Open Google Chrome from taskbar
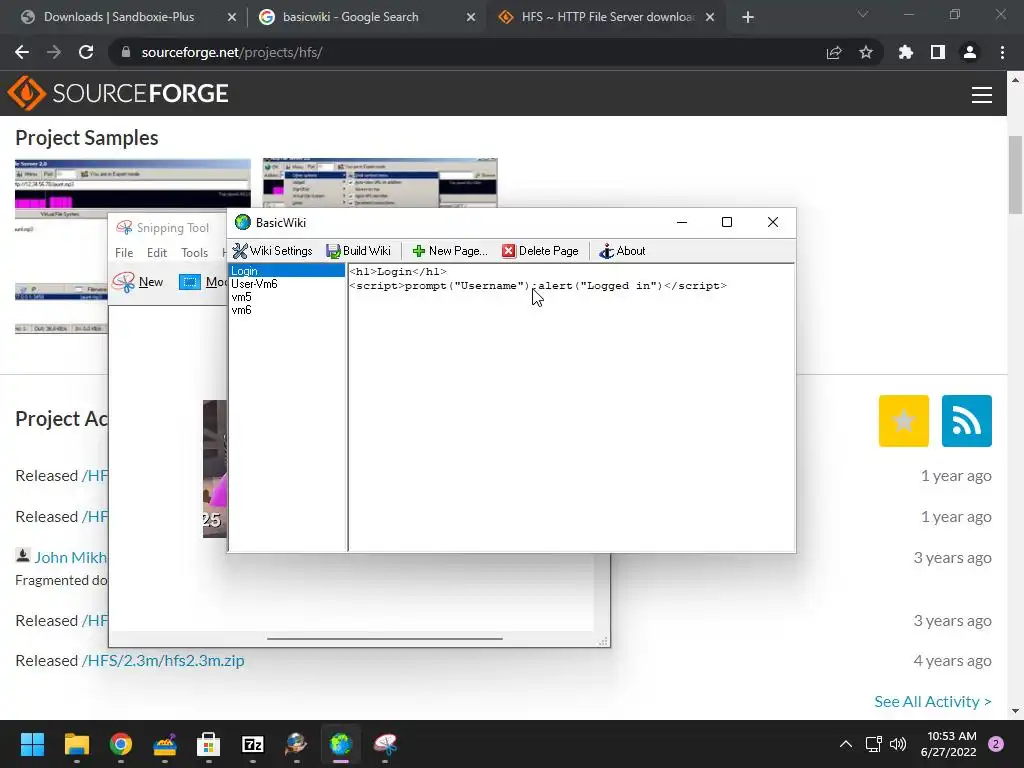 coord(121,744)
